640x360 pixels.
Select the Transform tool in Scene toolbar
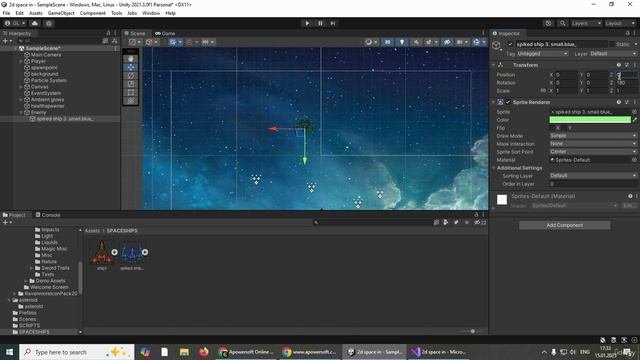coord(131,101)
